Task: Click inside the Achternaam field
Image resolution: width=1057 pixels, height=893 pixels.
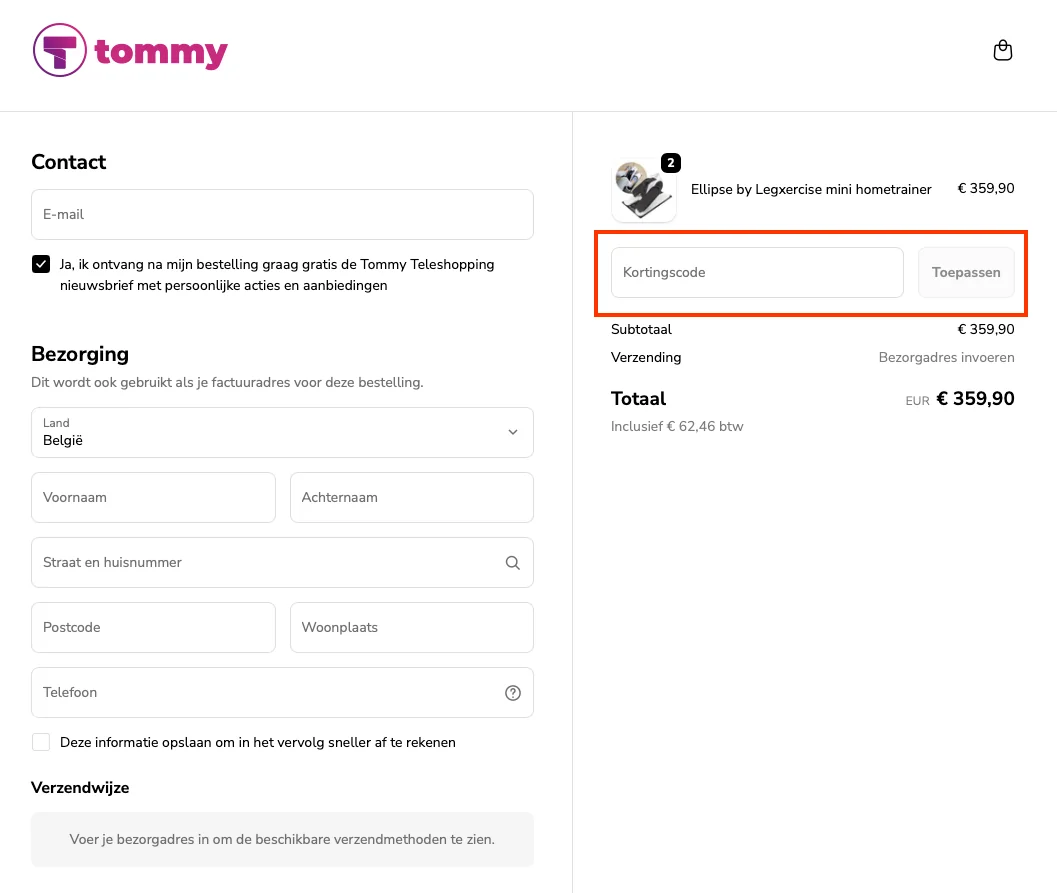Action: coord(411,497)
